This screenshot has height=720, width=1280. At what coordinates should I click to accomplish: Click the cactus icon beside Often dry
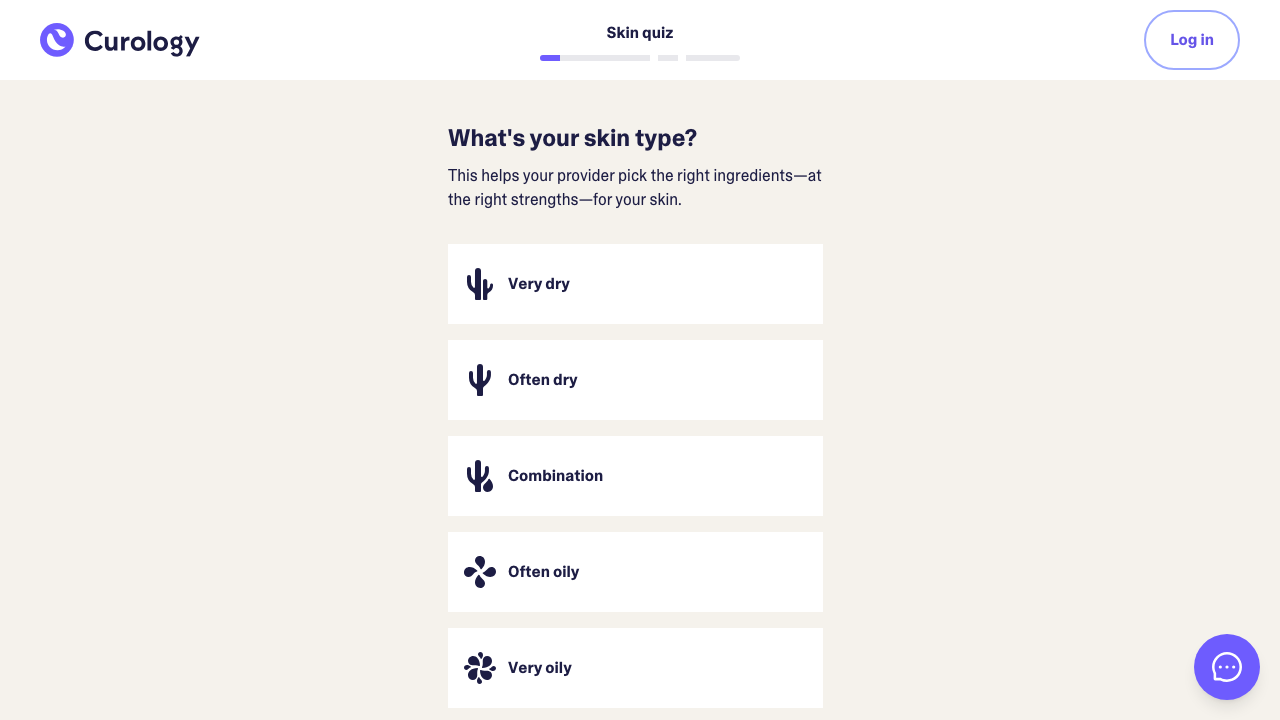(x=480, y=380)
